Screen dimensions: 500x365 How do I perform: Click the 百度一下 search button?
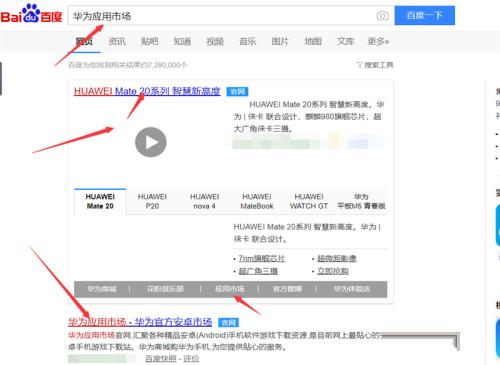425,15
